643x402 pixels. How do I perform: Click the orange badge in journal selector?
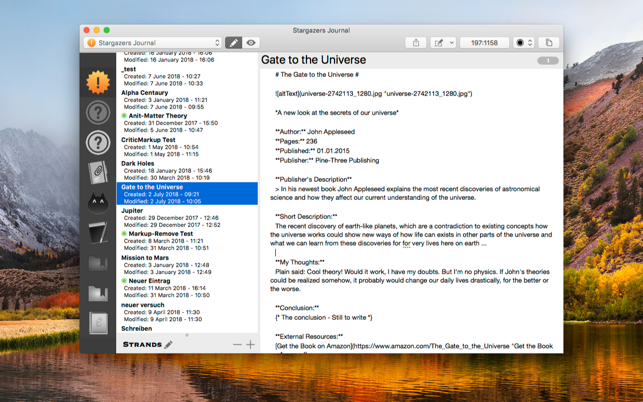[x=91, y=43]
